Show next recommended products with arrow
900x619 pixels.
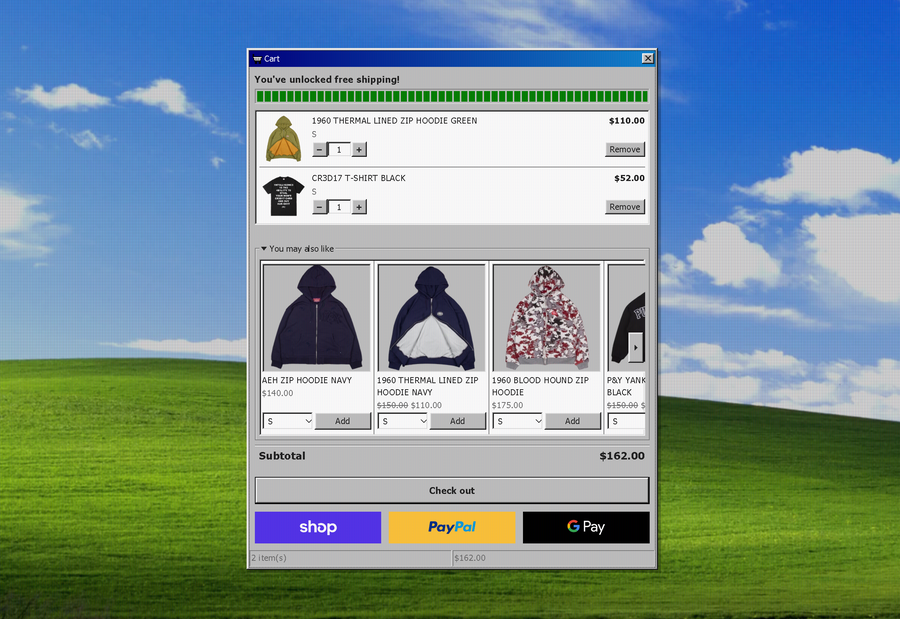tap(635, 347)
